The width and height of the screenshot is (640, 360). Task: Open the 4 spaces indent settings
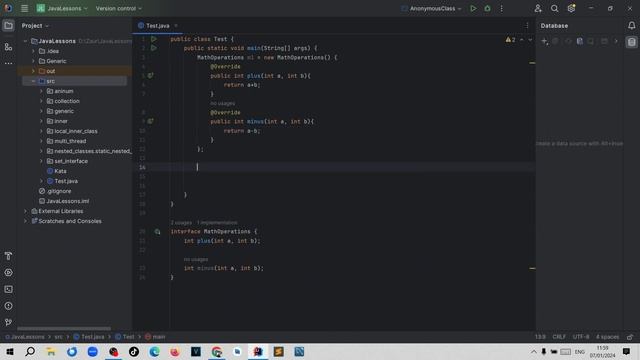[x=607, y=337]
